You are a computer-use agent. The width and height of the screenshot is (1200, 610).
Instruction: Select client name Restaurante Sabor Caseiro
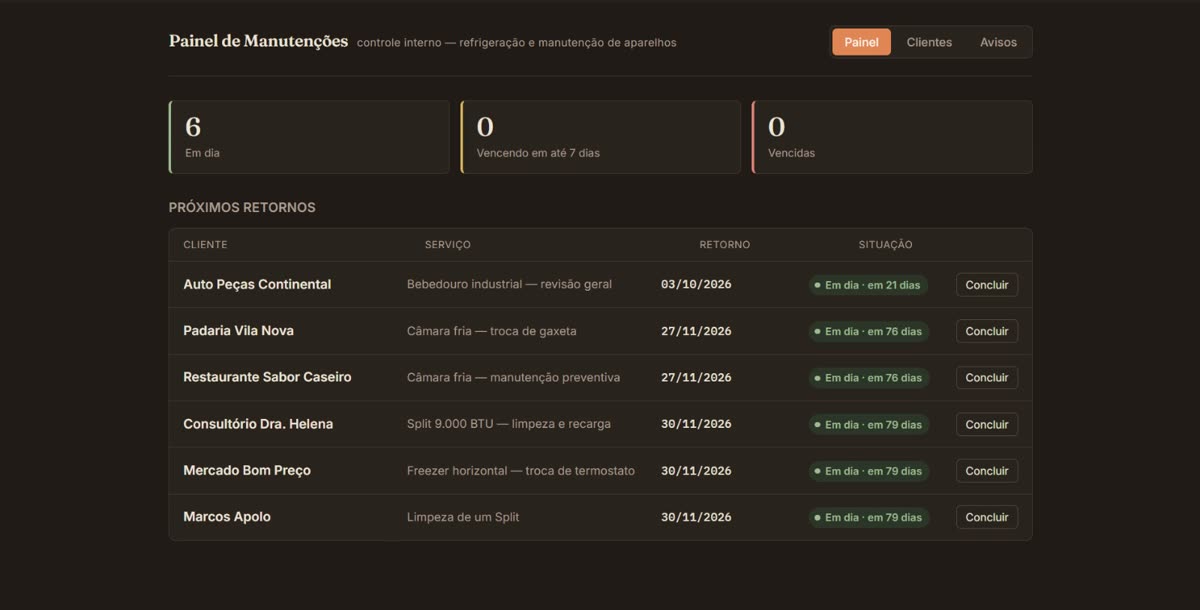(267, 377)
